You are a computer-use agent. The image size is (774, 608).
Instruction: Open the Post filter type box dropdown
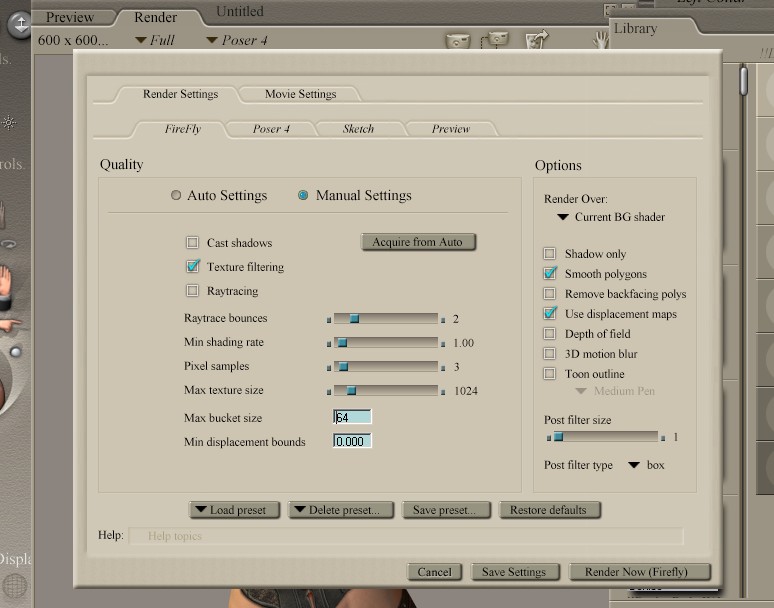646,465
